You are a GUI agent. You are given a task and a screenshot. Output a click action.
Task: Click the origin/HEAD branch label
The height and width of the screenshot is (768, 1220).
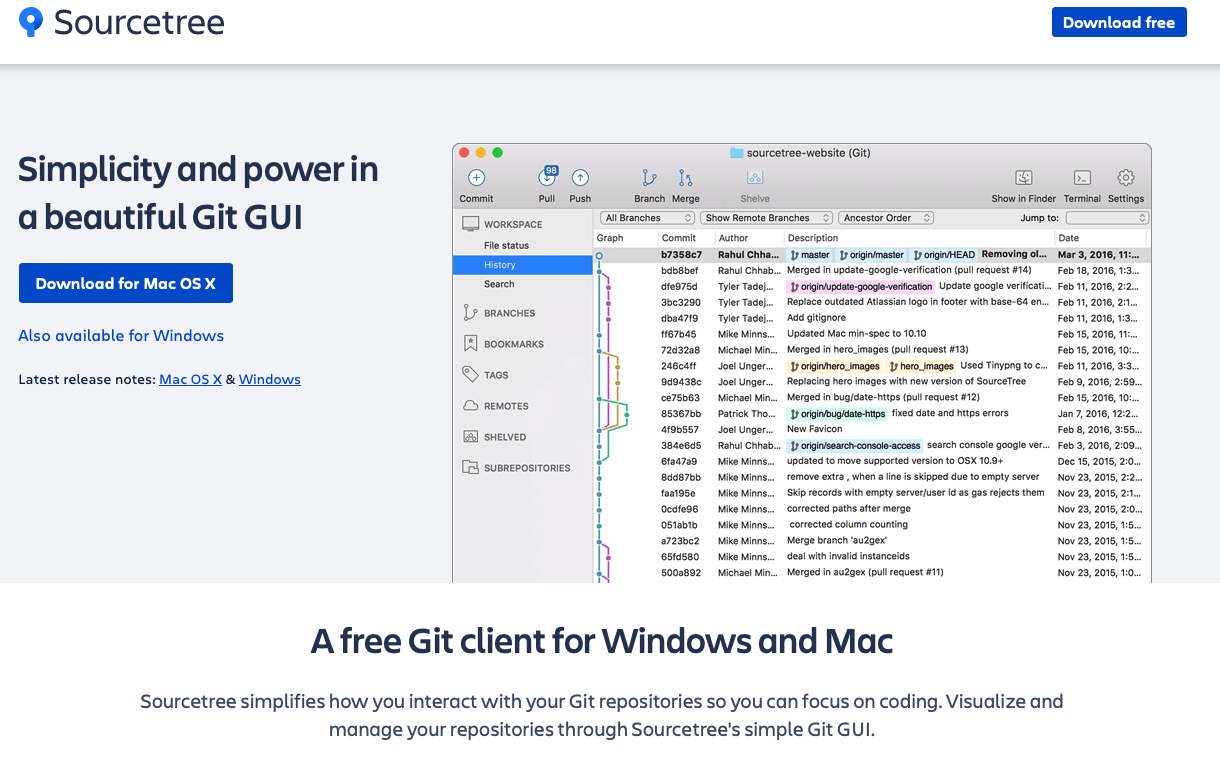(943, 255)
